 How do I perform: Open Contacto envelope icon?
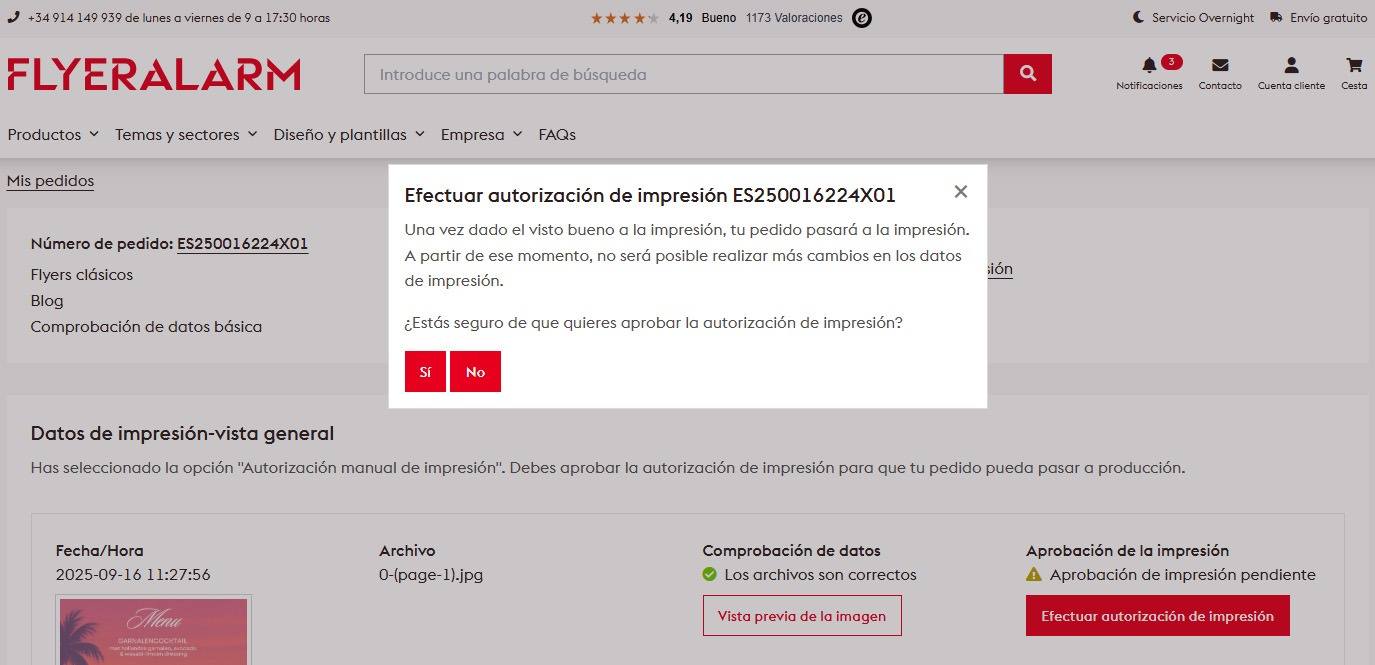[x=1219, y=66]
